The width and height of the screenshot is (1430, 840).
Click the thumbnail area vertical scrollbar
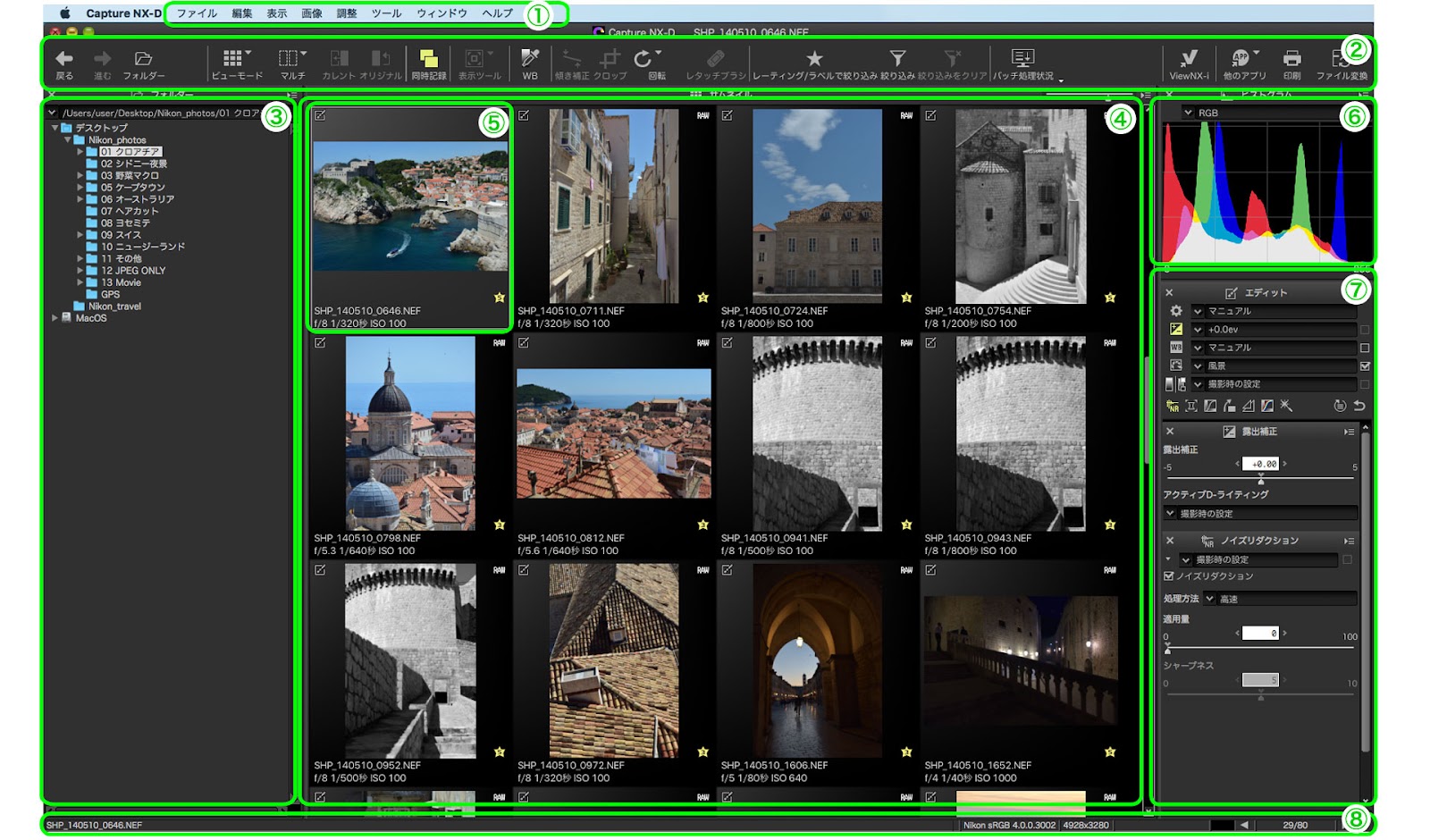click(x=1148, y=409)
